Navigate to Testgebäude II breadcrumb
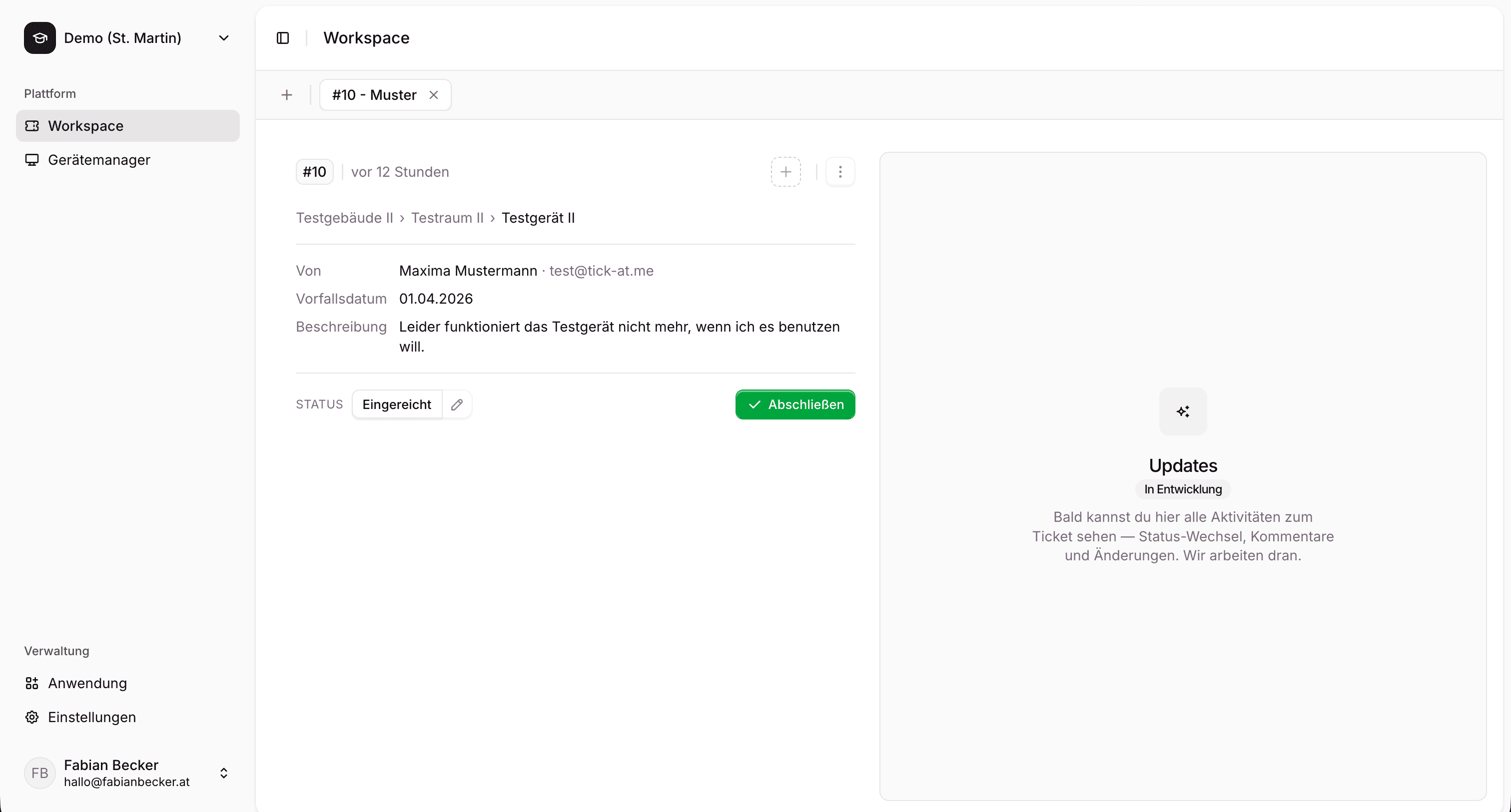 point(344,218)
